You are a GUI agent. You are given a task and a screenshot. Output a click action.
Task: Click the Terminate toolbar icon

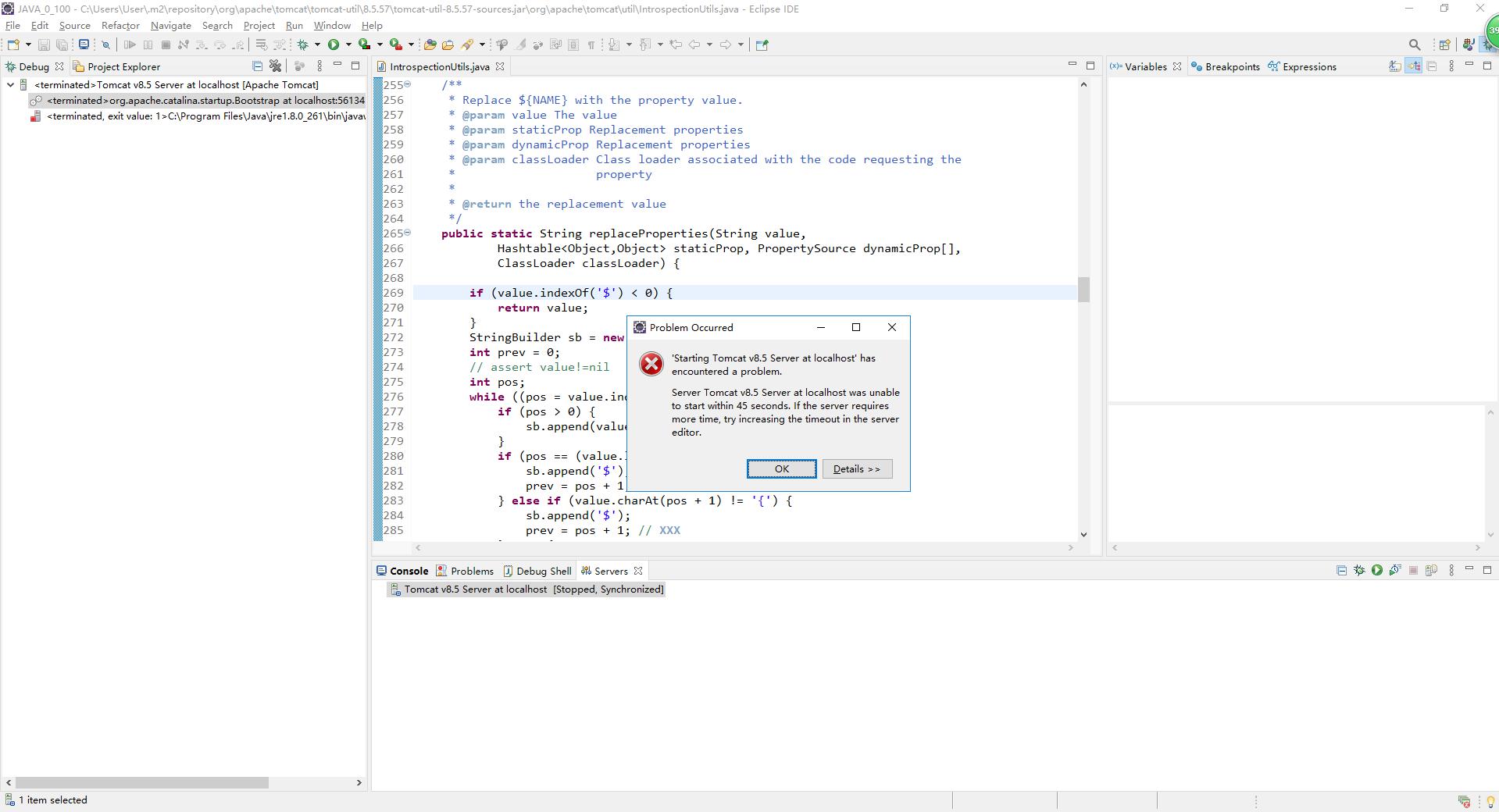coord(166,45)
